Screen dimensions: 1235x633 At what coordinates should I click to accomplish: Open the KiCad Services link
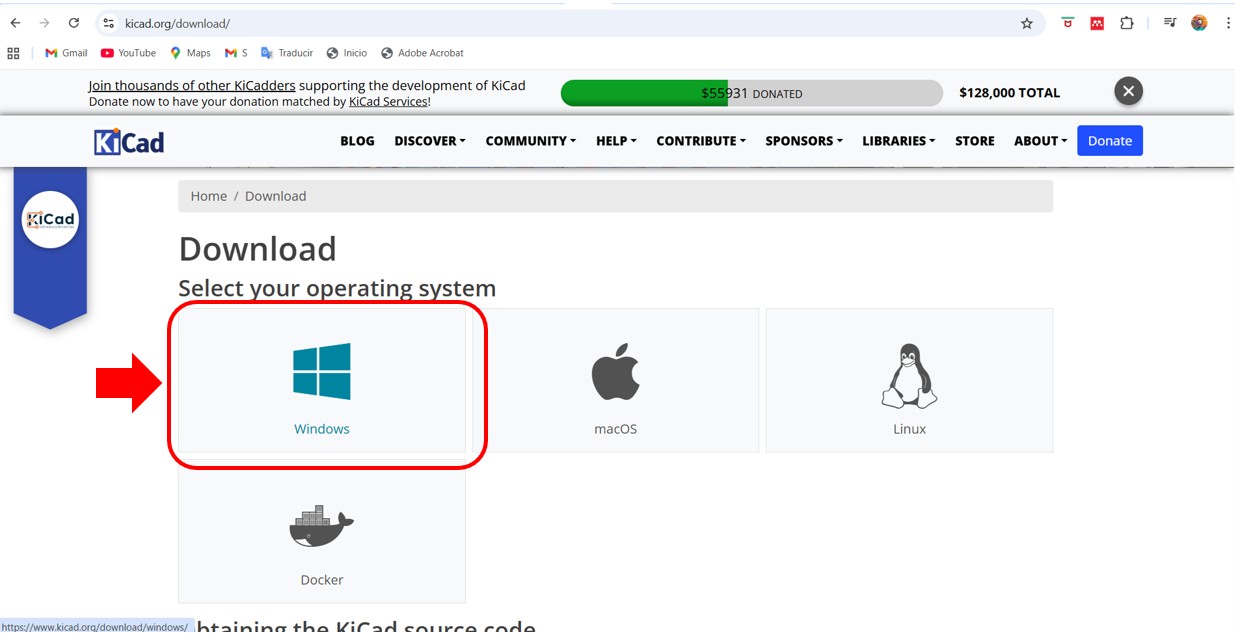tap(388, 101)
